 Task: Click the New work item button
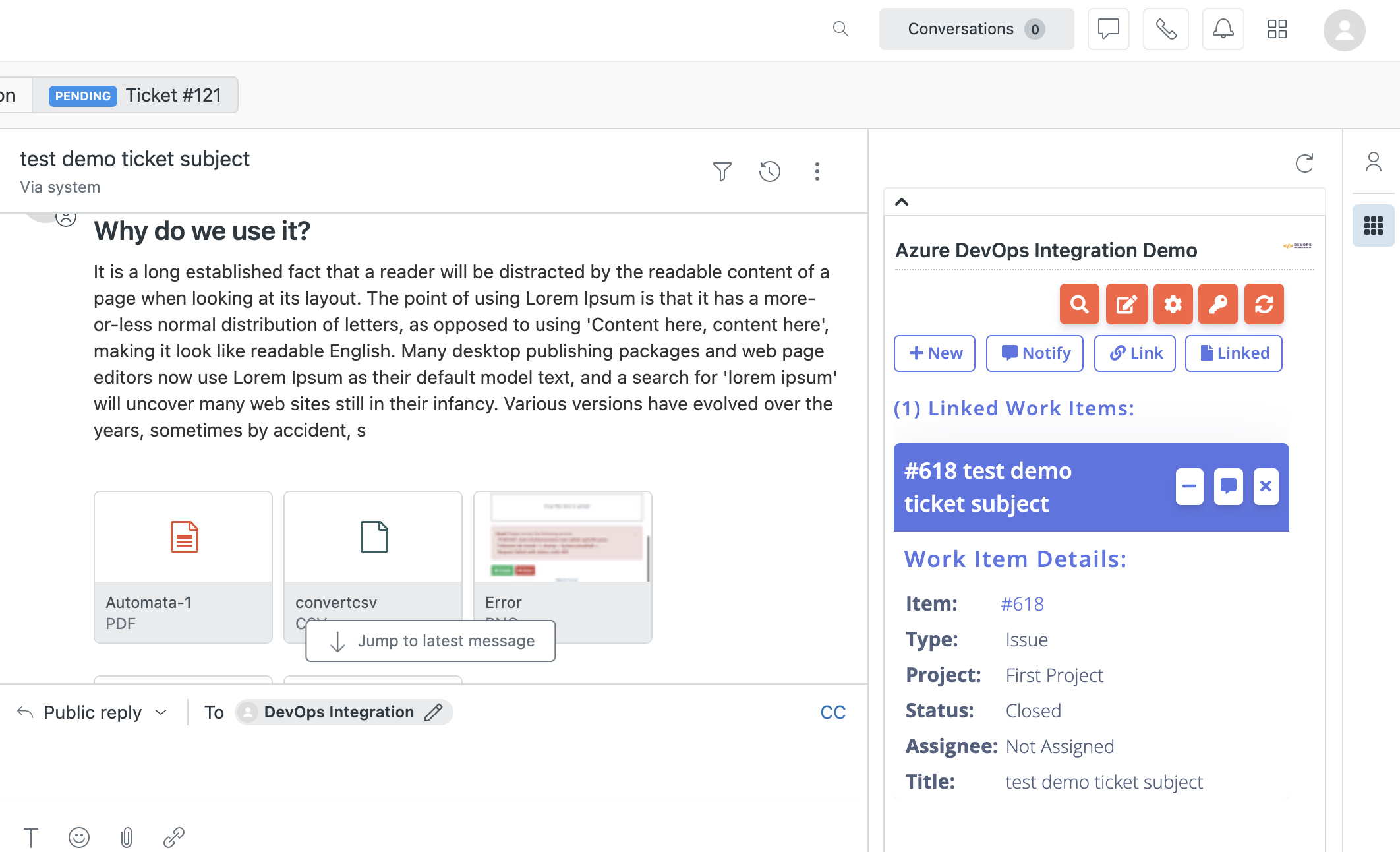935,352
